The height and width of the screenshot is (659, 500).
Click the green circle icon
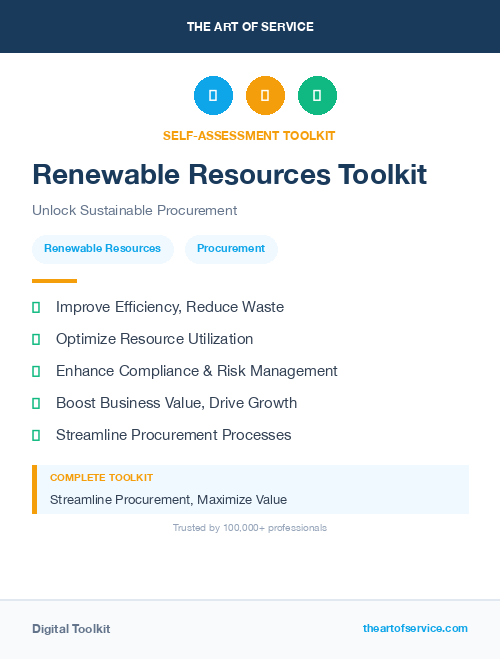click(317, 95)
